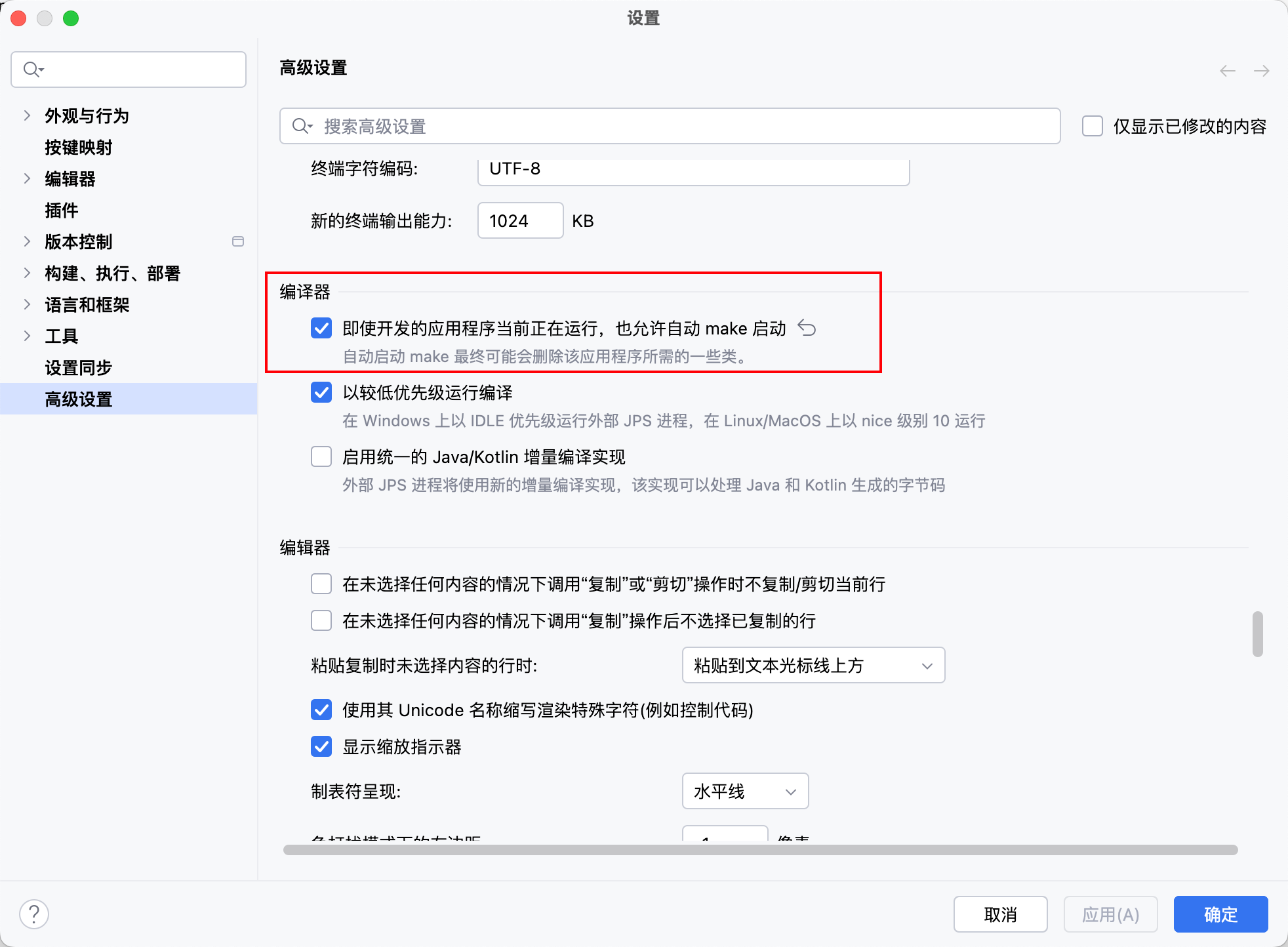Viewport: 1288px width, 947px height.
Task: Click the 确定 button
Action: click(1220, 914)
